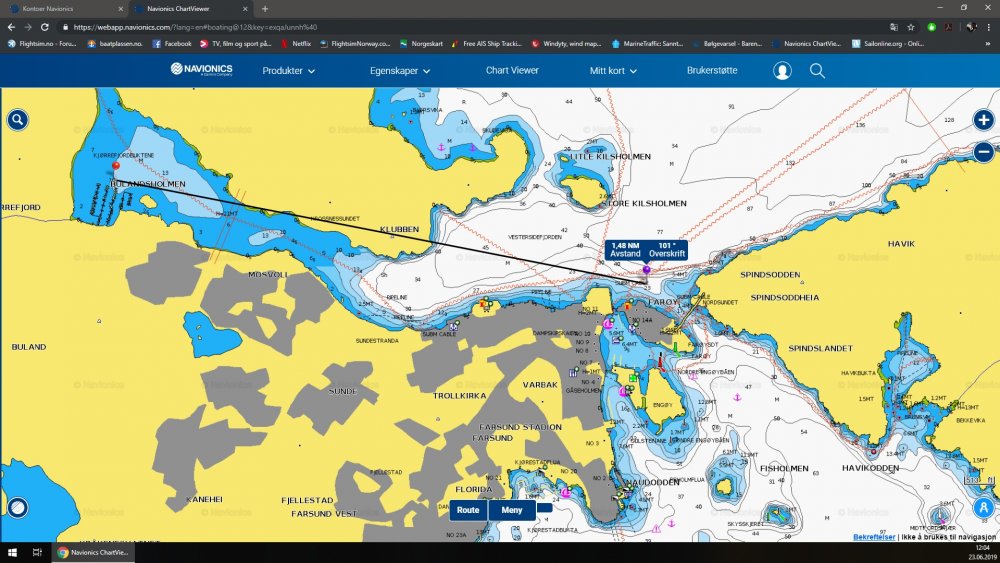Close the Navionics ChartViewer tab
1000x563 pixels.
[245, 9]
